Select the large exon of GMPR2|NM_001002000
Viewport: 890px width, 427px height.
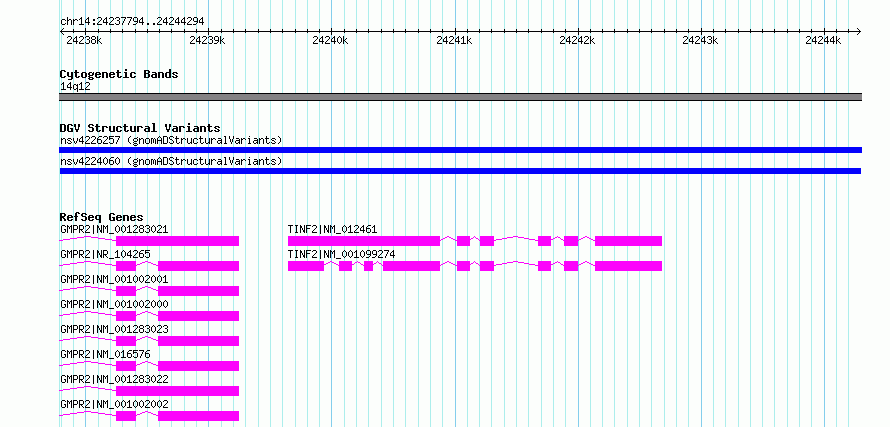pos(199,316)
